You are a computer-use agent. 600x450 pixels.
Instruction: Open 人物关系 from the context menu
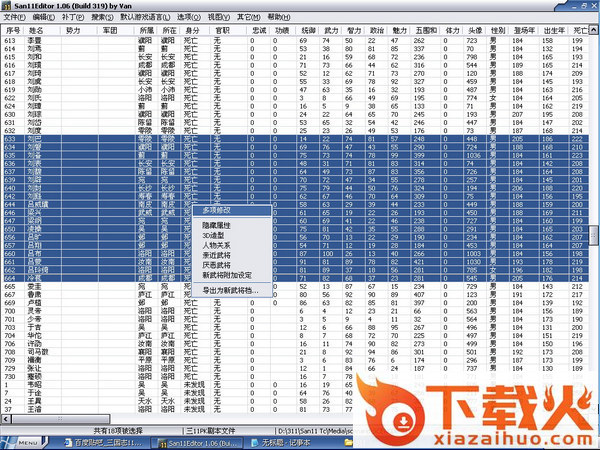pos(219,247)
